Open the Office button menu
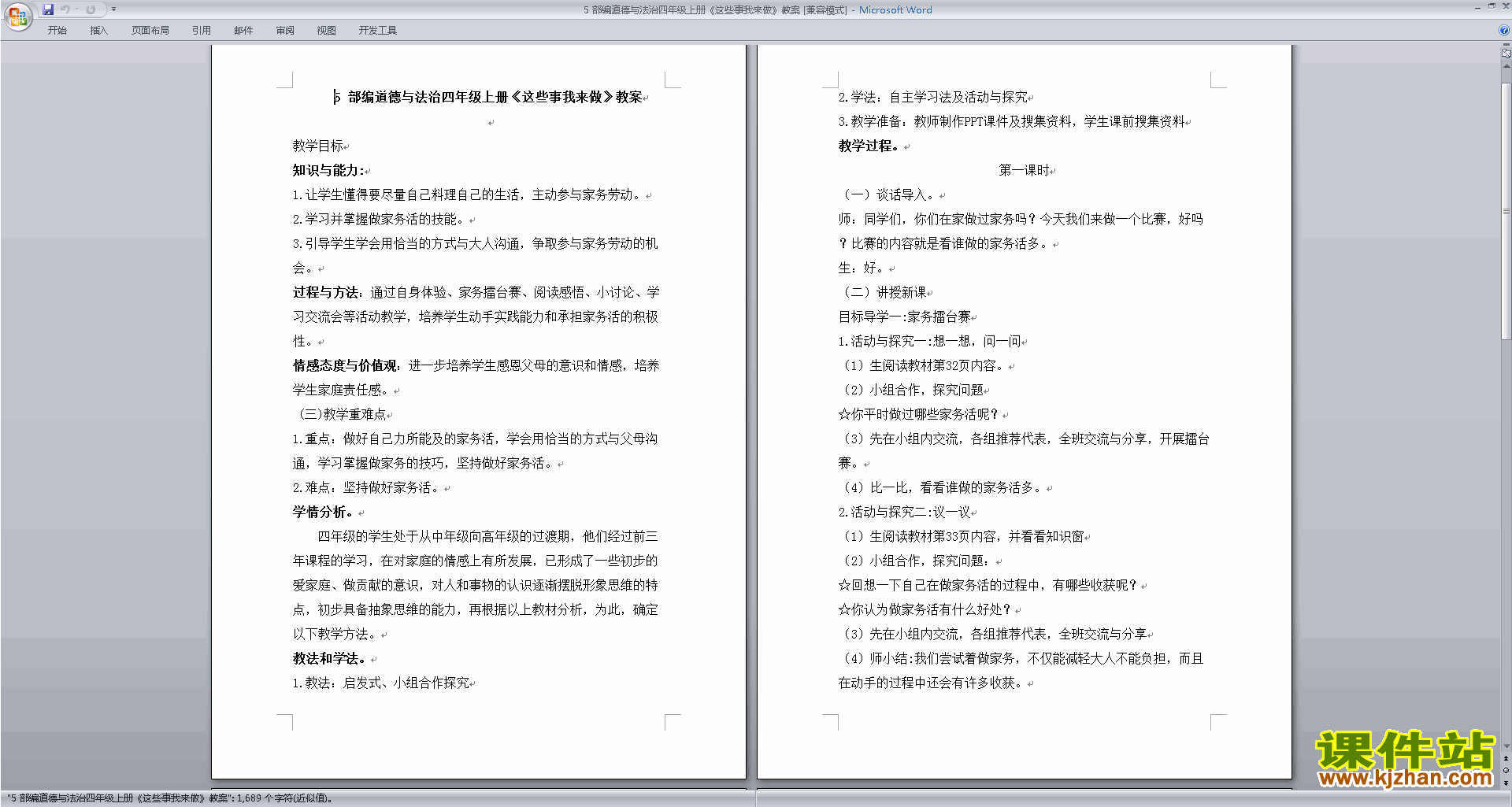The image size is (1512, 807). point(17,17)
